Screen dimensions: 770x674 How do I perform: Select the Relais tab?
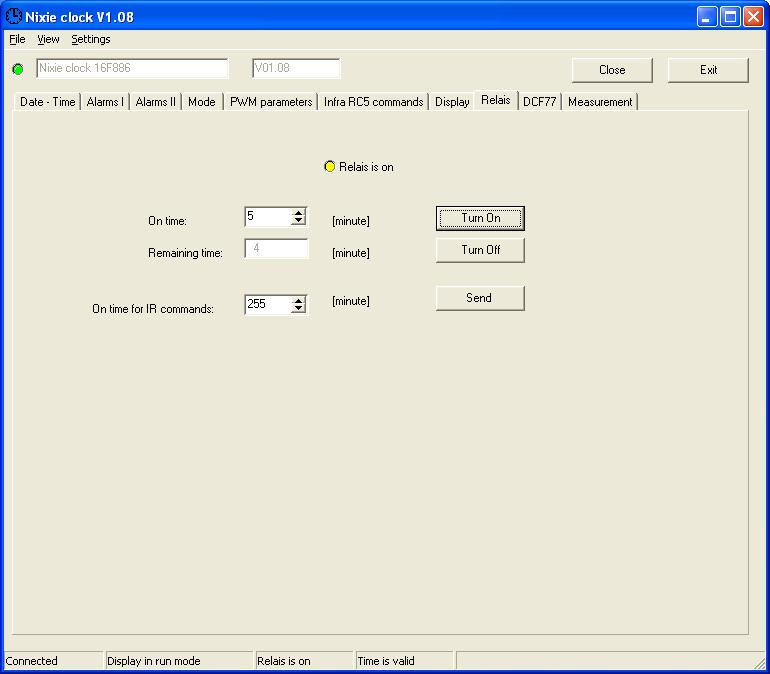[495, 100]
